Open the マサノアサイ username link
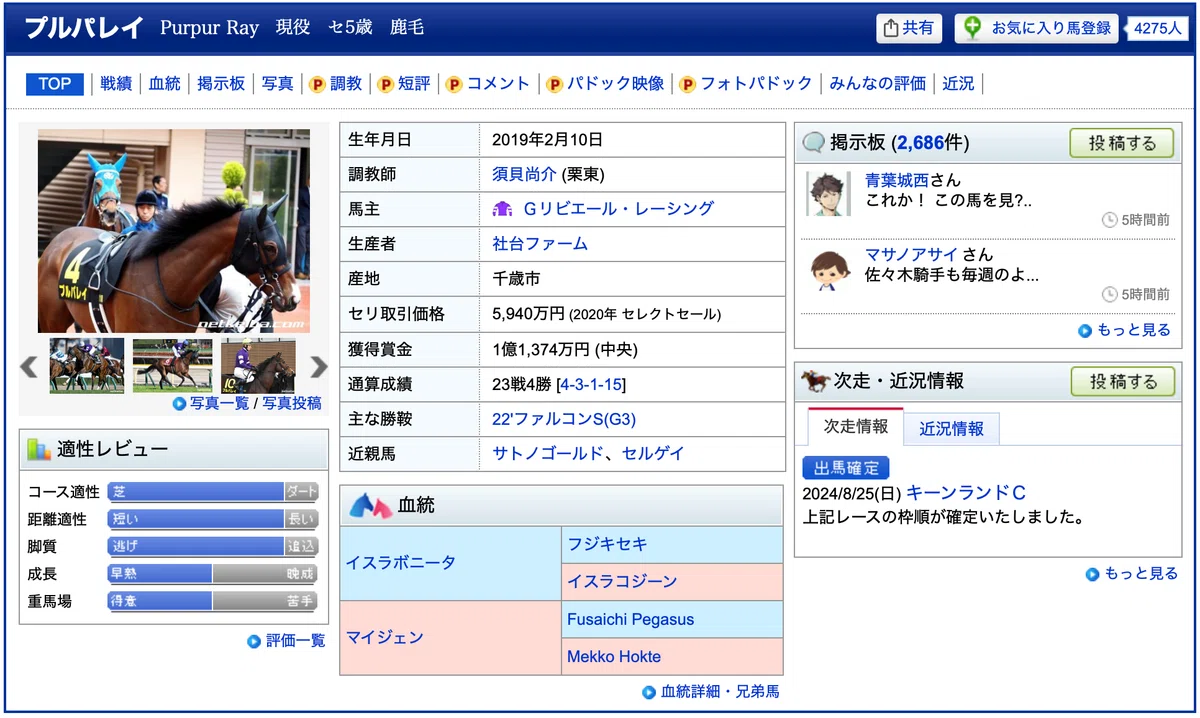Viewport: 1200px width, 718px height. (x=912, y=256)
